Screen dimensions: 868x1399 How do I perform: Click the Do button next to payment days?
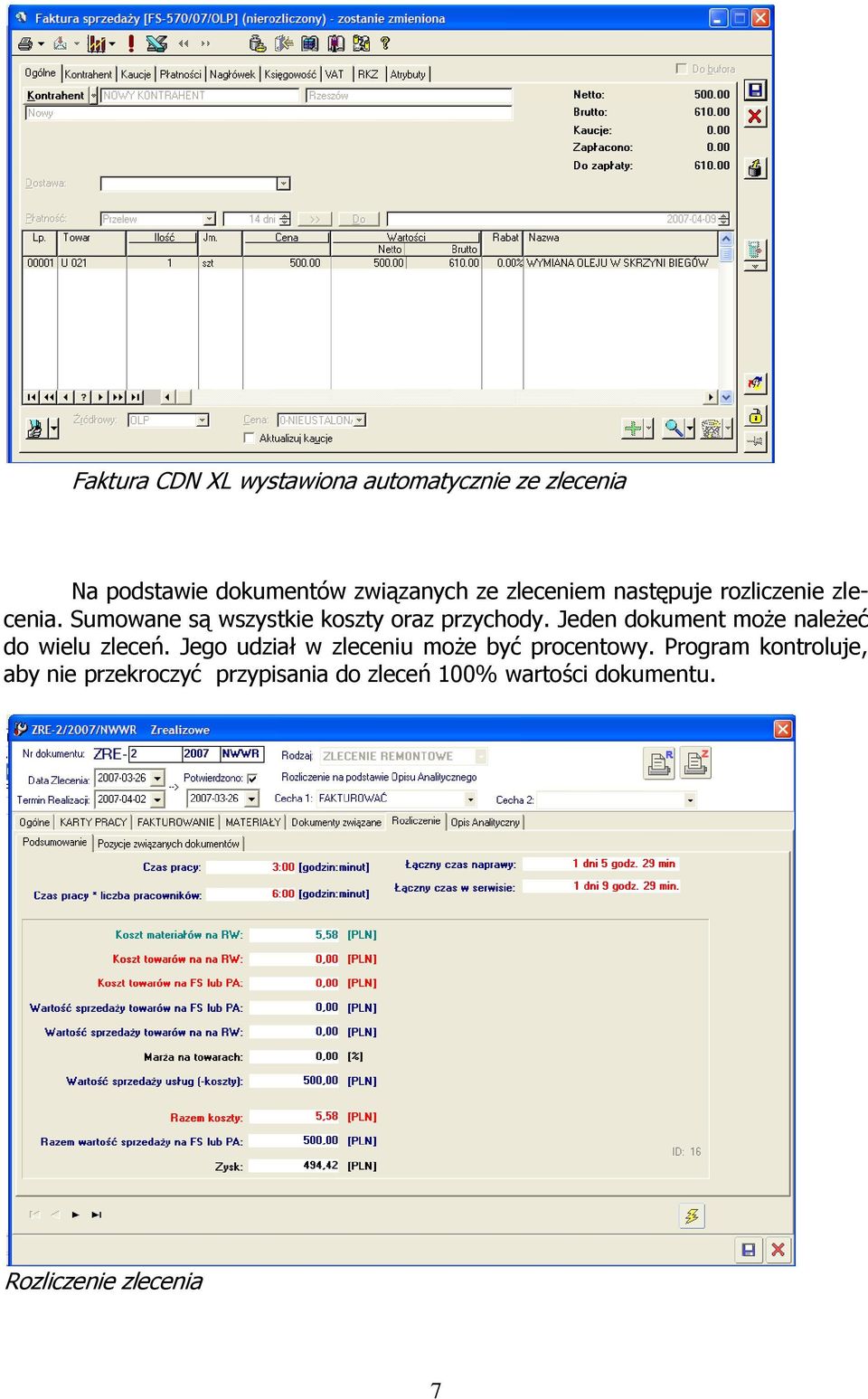359,219
